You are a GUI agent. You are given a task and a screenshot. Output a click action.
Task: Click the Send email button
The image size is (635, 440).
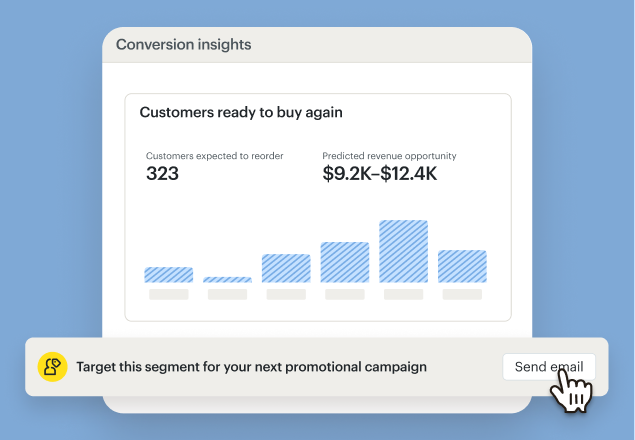pyautogui.click(x=549, y=367)
